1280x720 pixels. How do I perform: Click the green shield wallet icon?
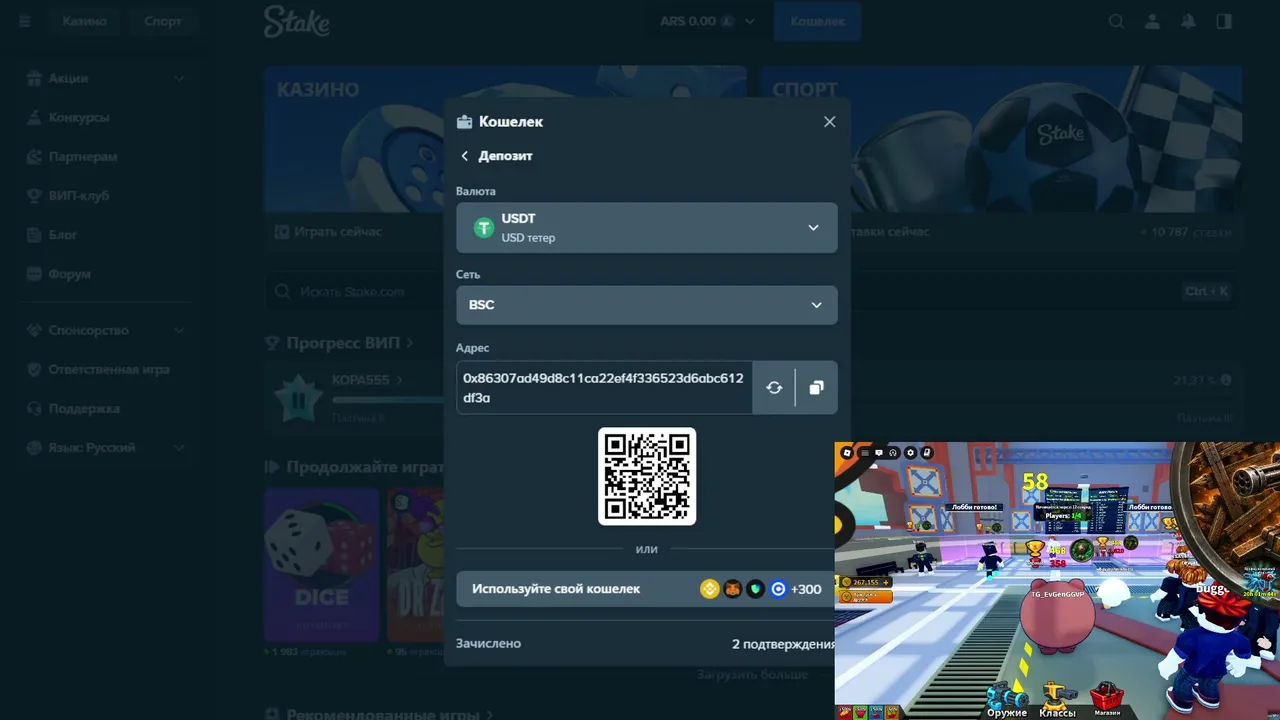[756, 589]
